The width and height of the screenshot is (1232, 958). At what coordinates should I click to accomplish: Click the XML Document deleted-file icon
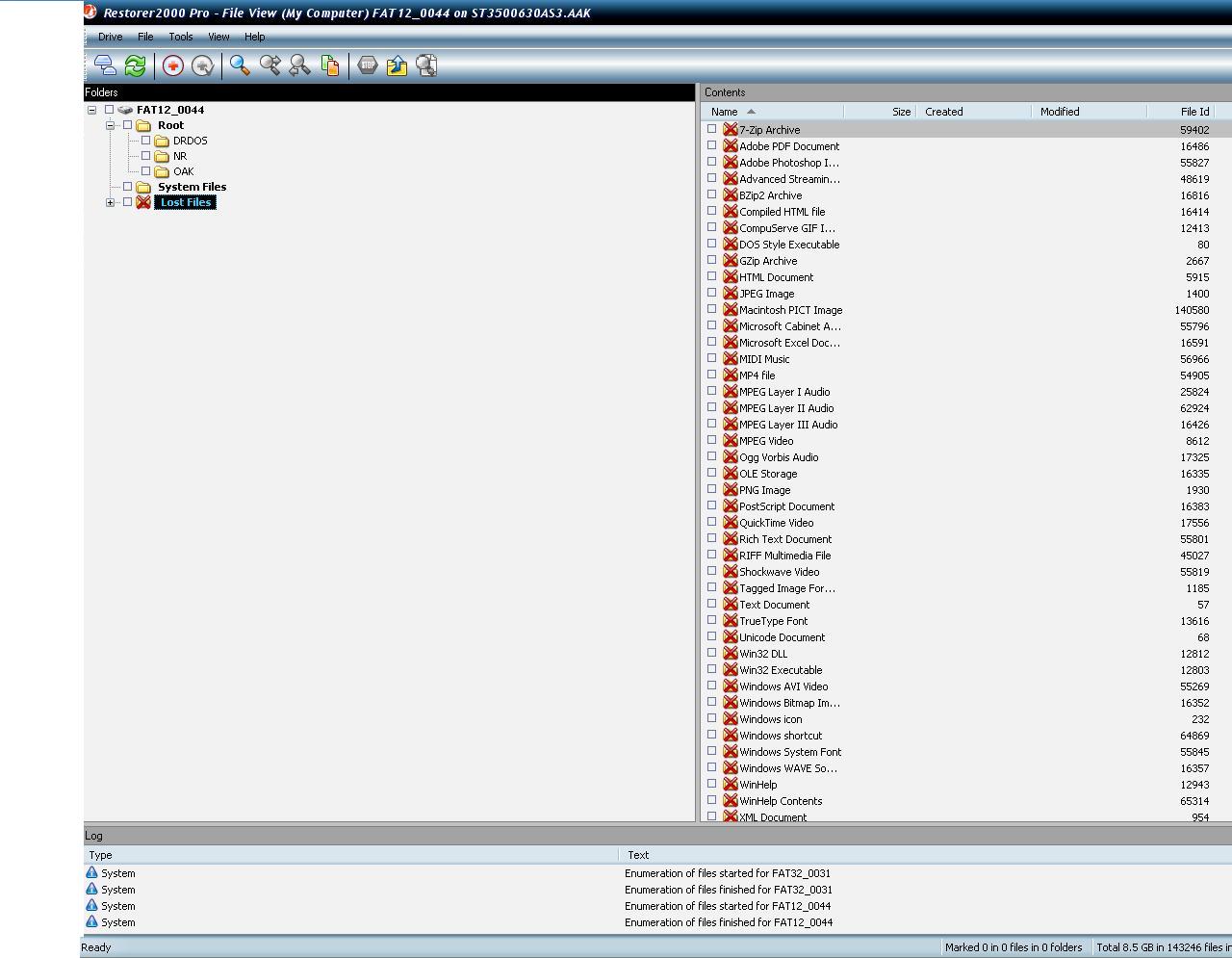tap(731, 816)
